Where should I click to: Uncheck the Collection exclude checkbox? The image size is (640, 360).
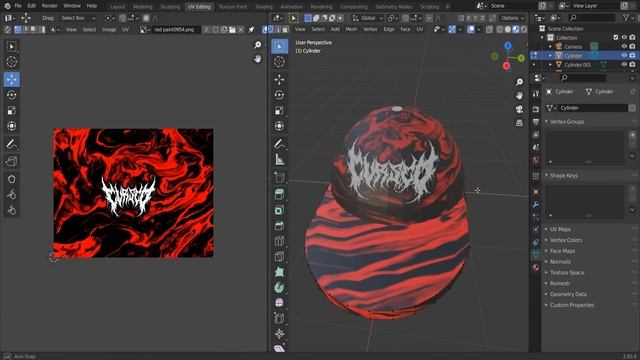coord(616,38)
